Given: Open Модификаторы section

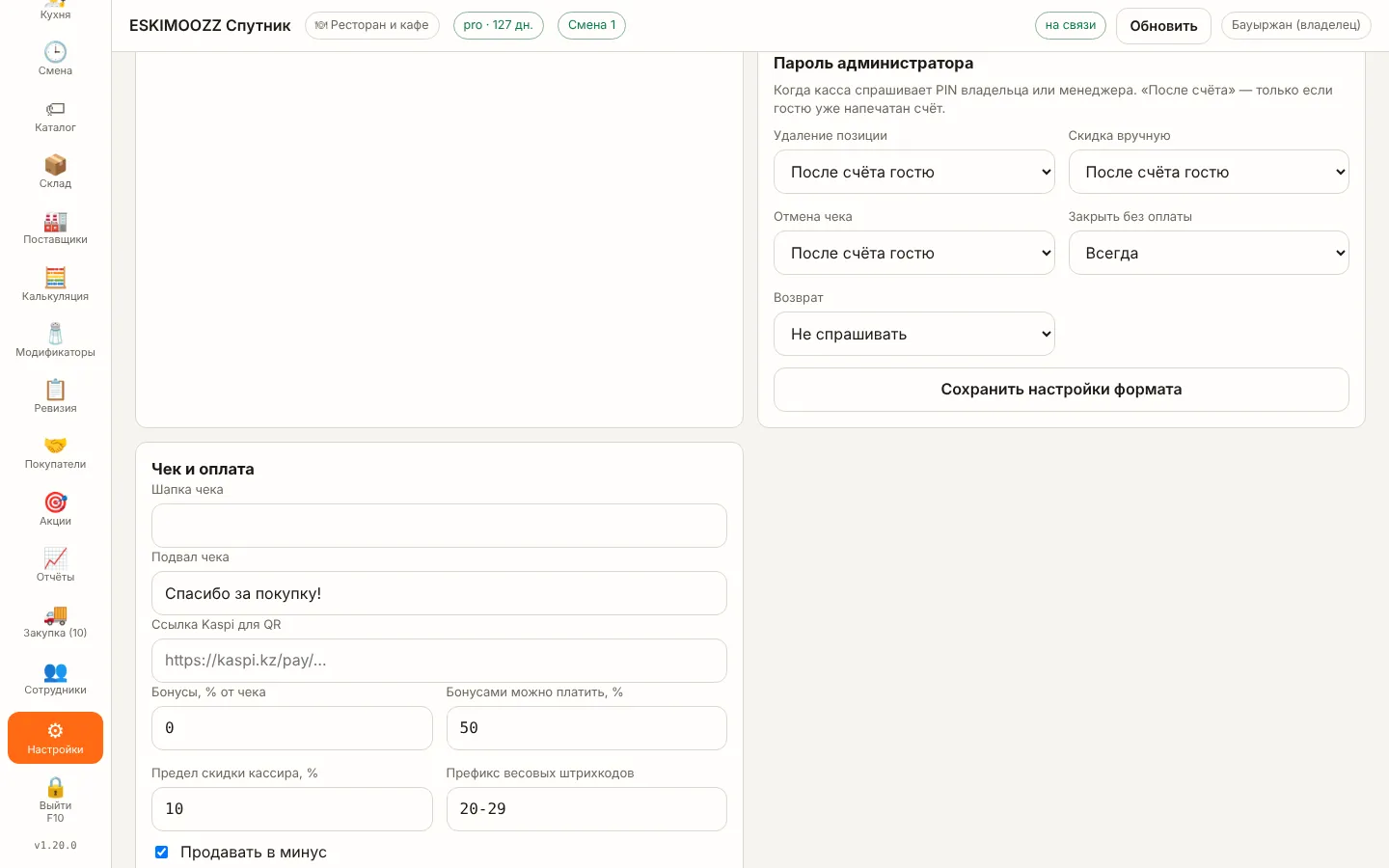Looking at the screenshot, I should pyautogui.click(x=55, y=339).
